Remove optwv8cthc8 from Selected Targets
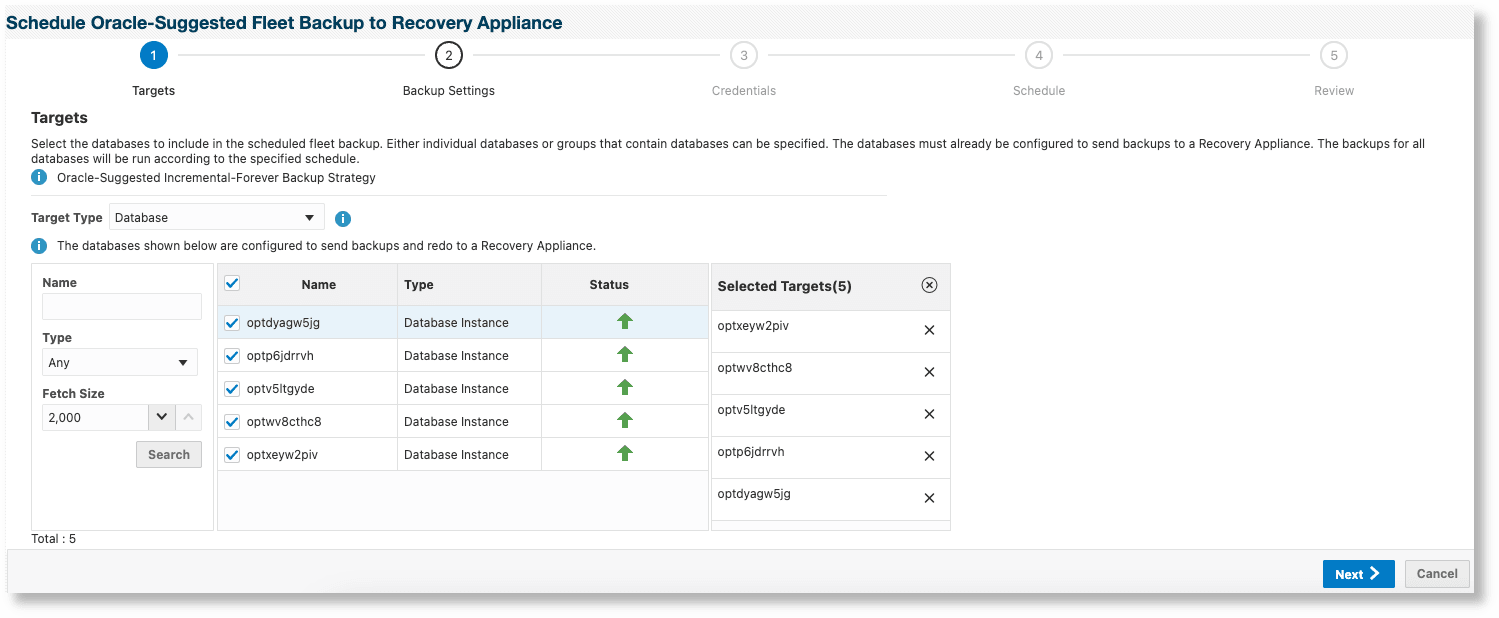The image size is (1499, 618). click(x=929, y=372)
